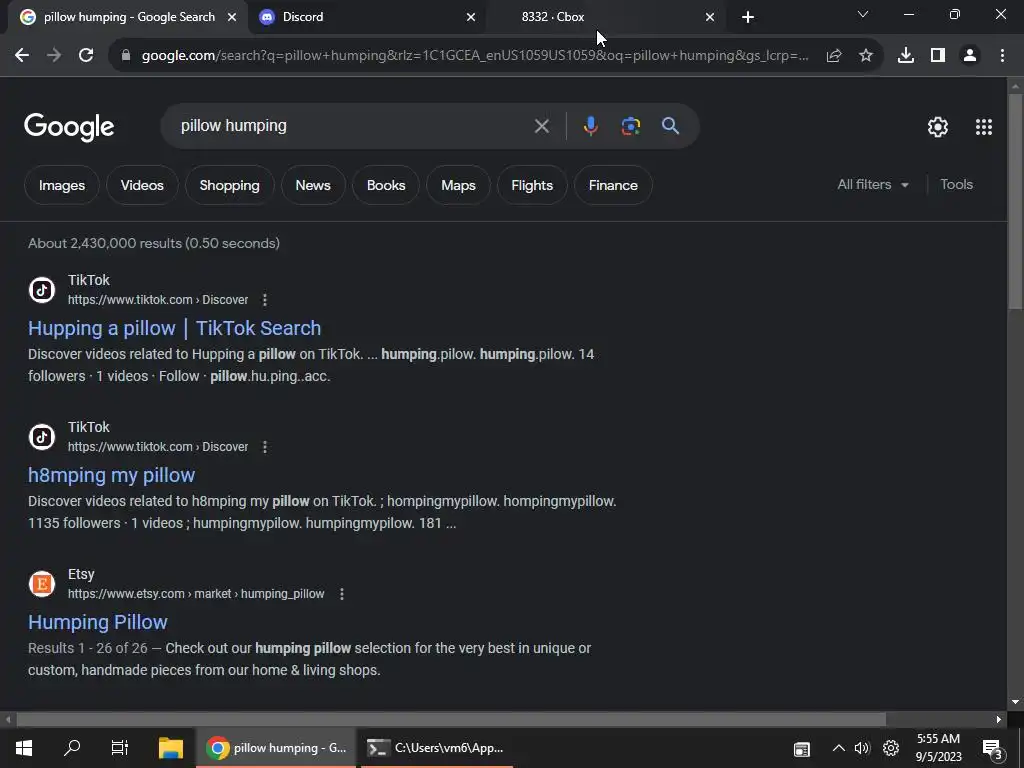1024x768 pixels.
Task: Click the scroll right arrow at bottom
Action: tap(999, 720)
